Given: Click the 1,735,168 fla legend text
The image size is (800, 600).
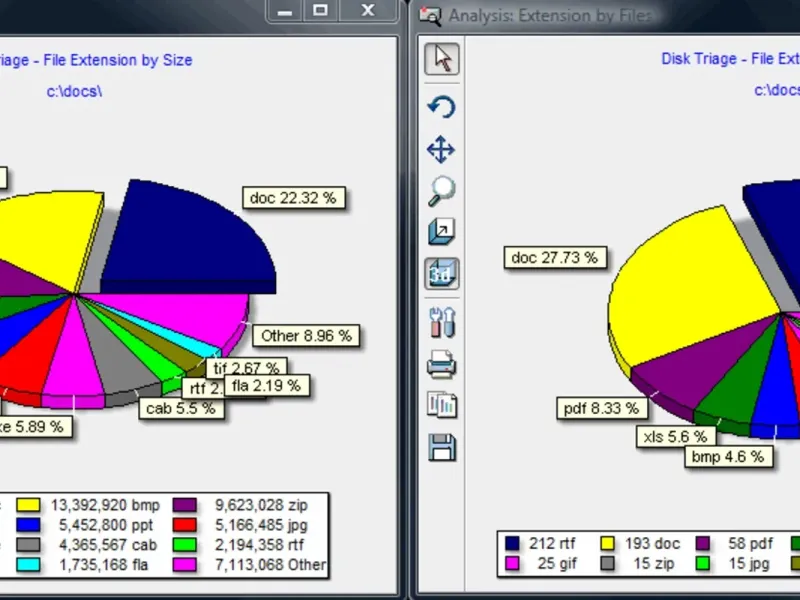Looking at the screenshot, I should [104, 564].
